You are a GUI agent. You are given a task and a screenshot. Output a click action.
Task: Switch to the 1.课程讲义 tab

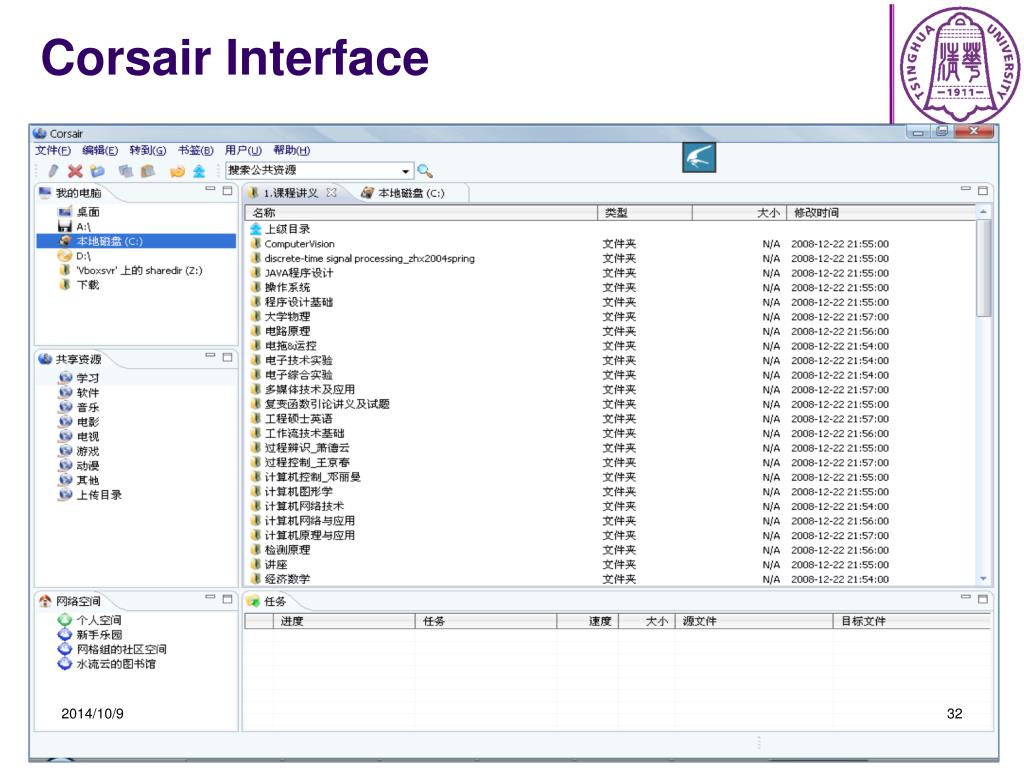click(291, 193)
